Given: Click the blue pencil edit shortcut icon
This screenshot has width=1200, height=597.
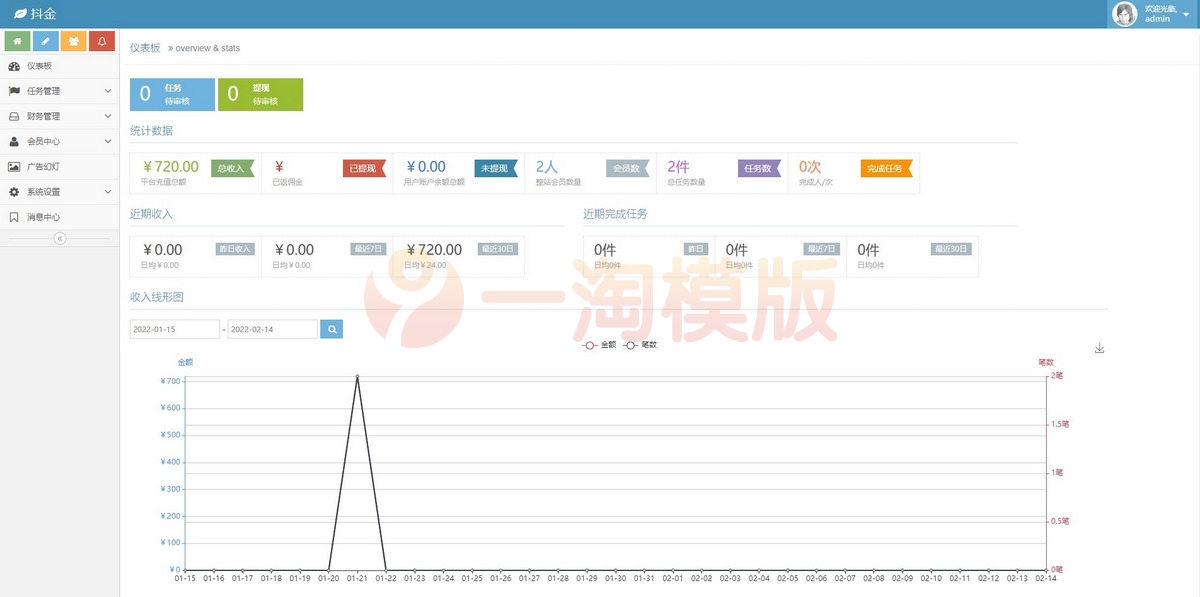Looking at the screenshot, I should tap(43, 41).
